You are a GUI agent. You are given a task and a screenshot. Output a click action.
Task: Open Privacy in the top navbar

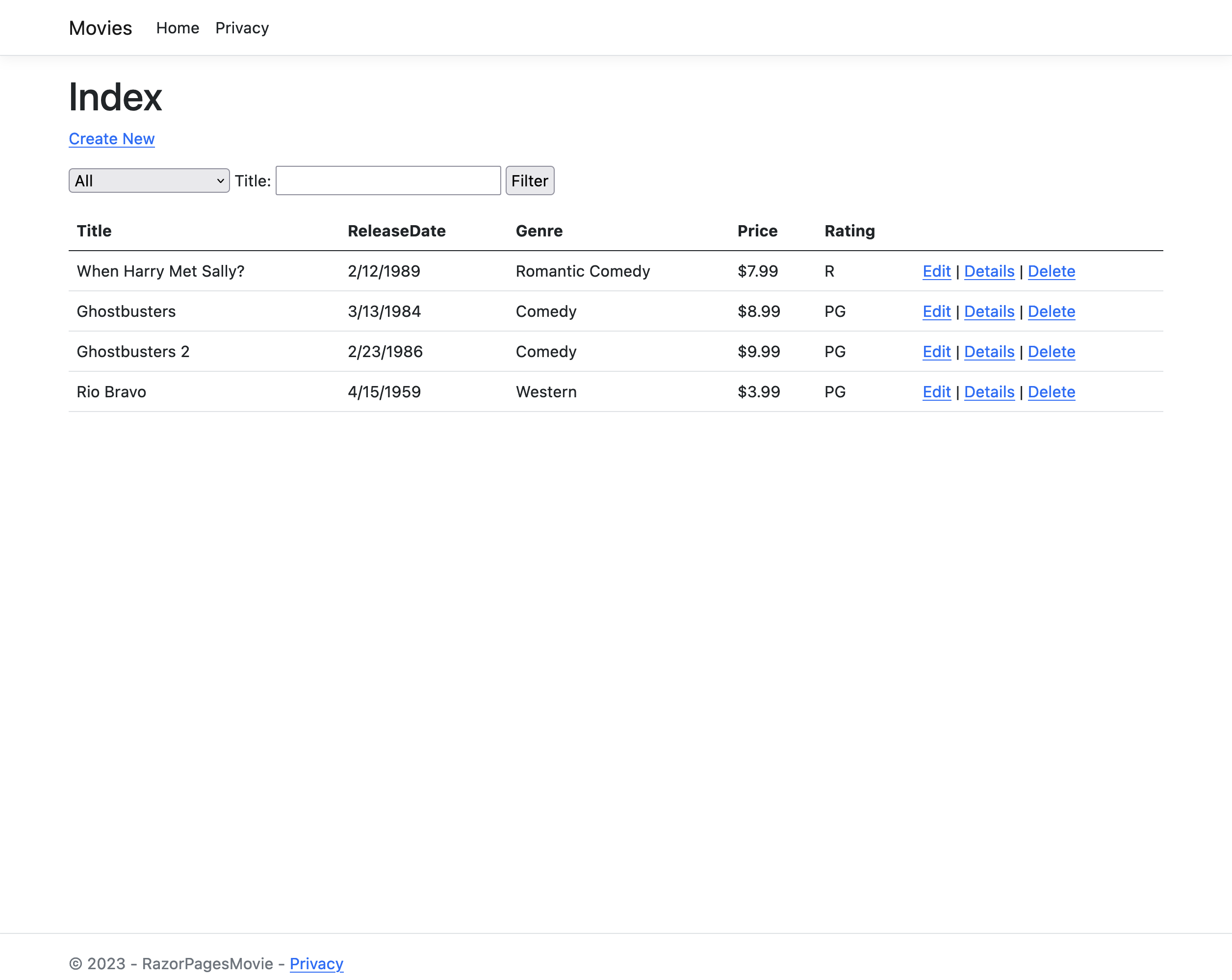pos(242,28)
